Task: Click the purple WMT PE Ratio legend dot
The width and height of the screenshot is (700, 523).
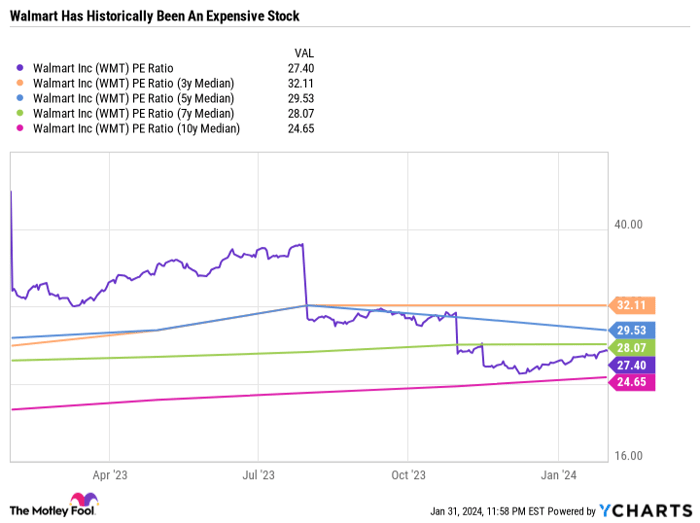Action: (x=22, y=69)
